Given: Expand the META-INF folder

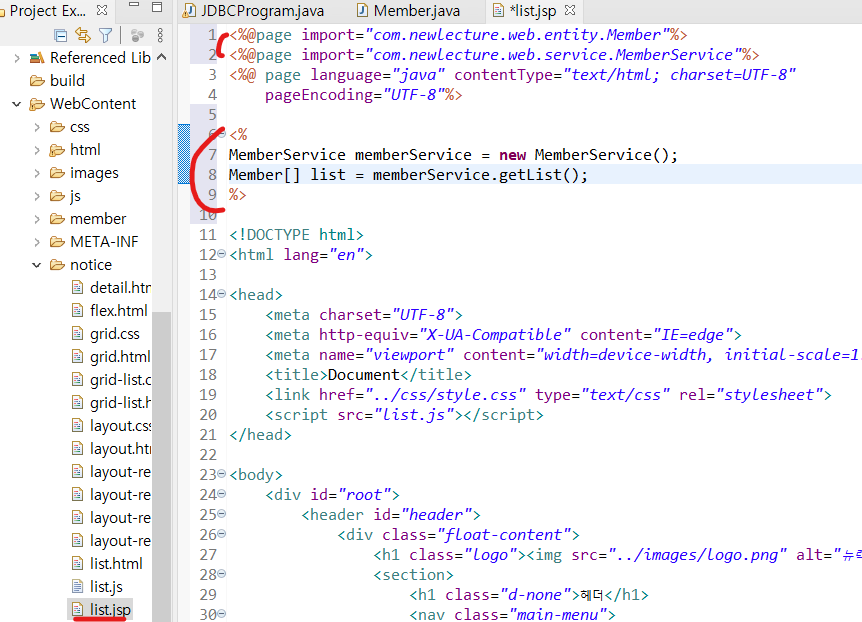Looking at the screenshot, I should pos(37,242).
